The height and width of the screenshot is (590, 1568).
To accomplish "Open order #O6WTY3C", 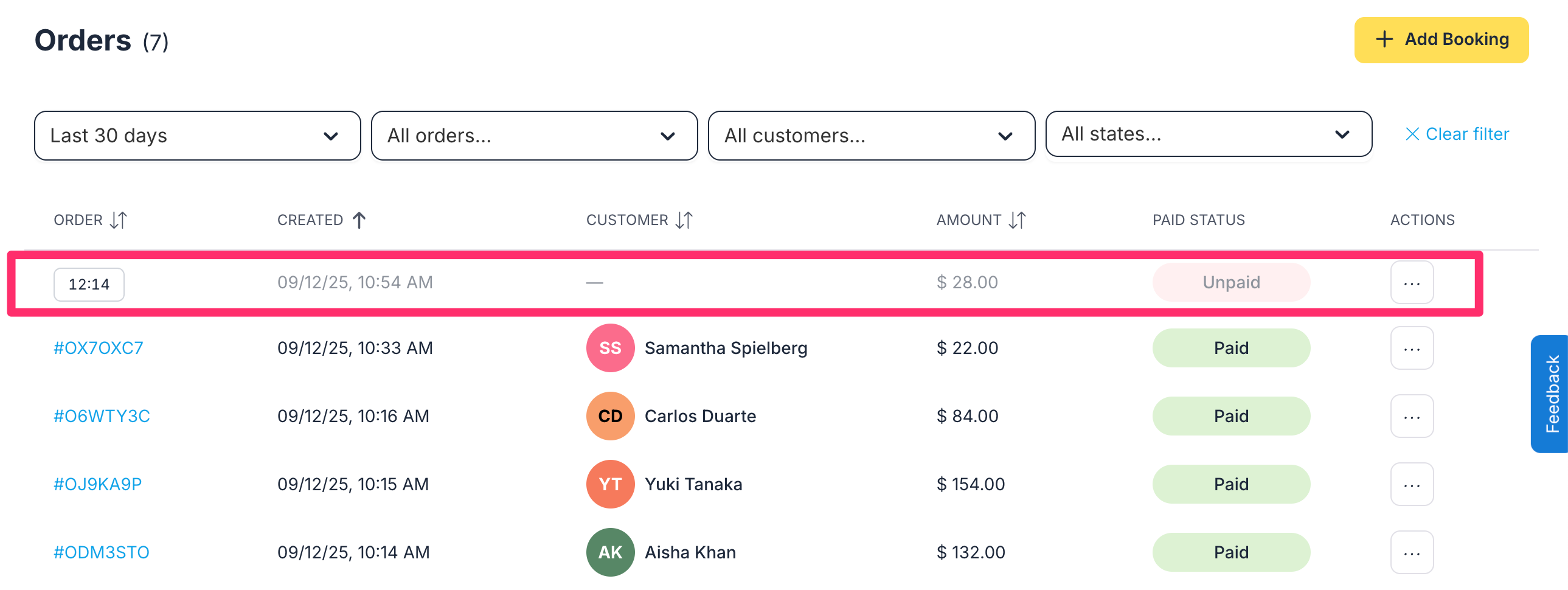I will coord(102,417).
